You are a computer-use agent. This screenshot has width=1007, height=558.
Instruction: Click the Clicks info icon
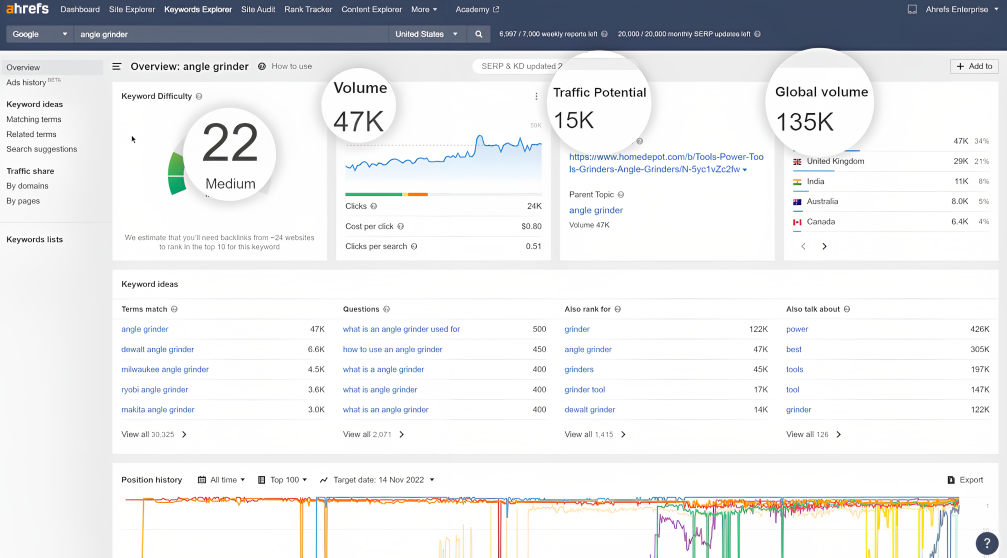pos(374,206)
